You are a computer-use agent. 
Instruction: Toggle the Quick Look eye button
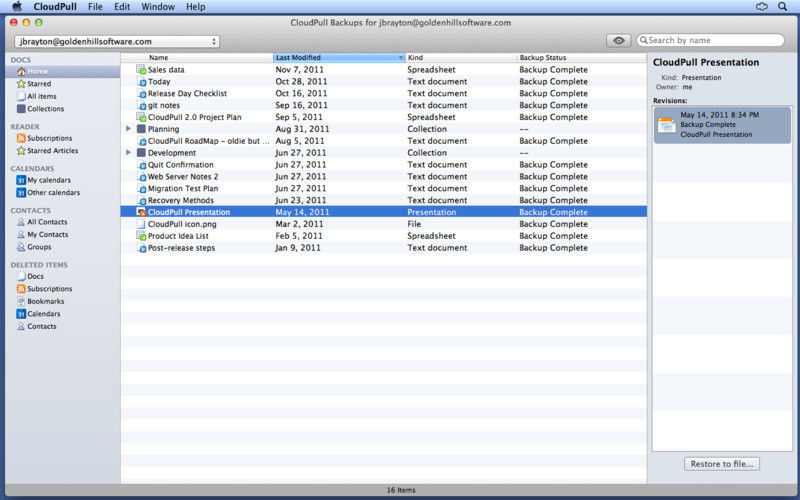pyautogui.click(x=618, y=40)
